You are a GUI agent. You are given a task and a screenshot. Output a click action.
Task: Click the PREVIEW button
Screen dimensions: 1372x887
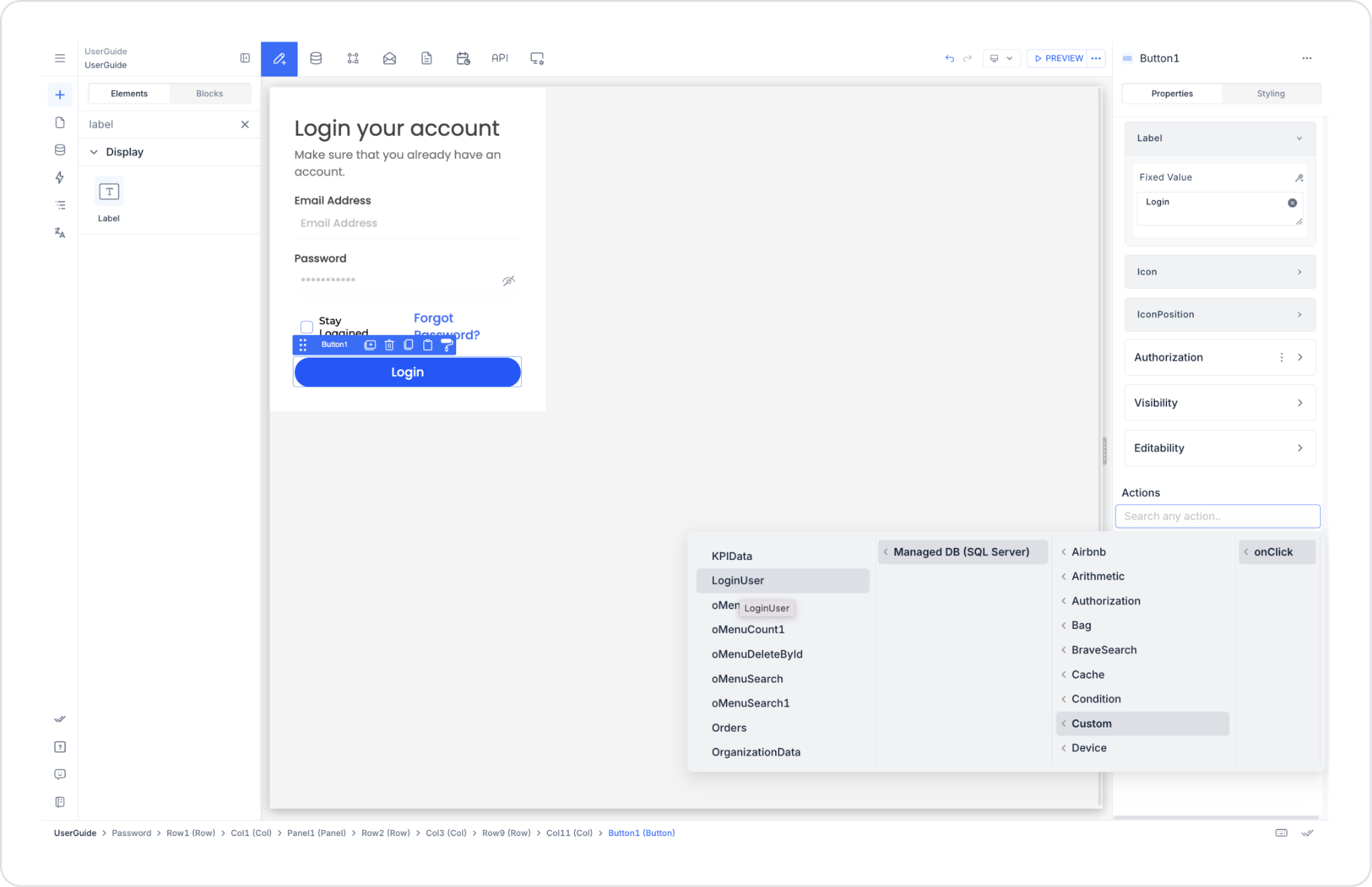point(1058,58)
